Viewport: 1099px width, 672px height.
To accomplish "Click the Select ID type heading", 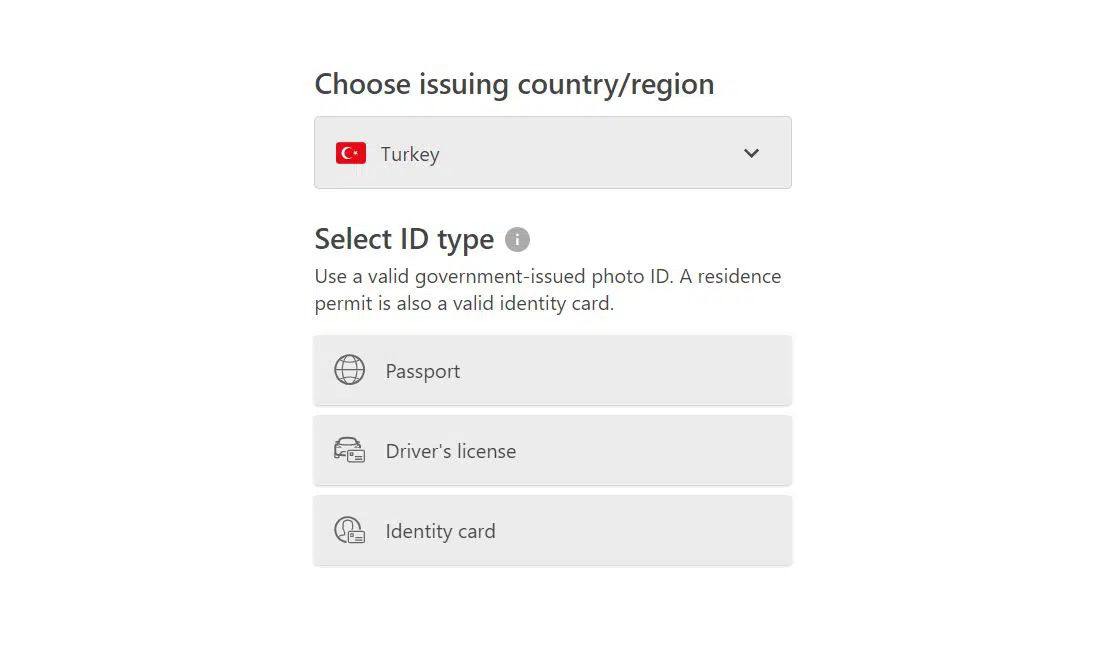I will coord(404,240).
